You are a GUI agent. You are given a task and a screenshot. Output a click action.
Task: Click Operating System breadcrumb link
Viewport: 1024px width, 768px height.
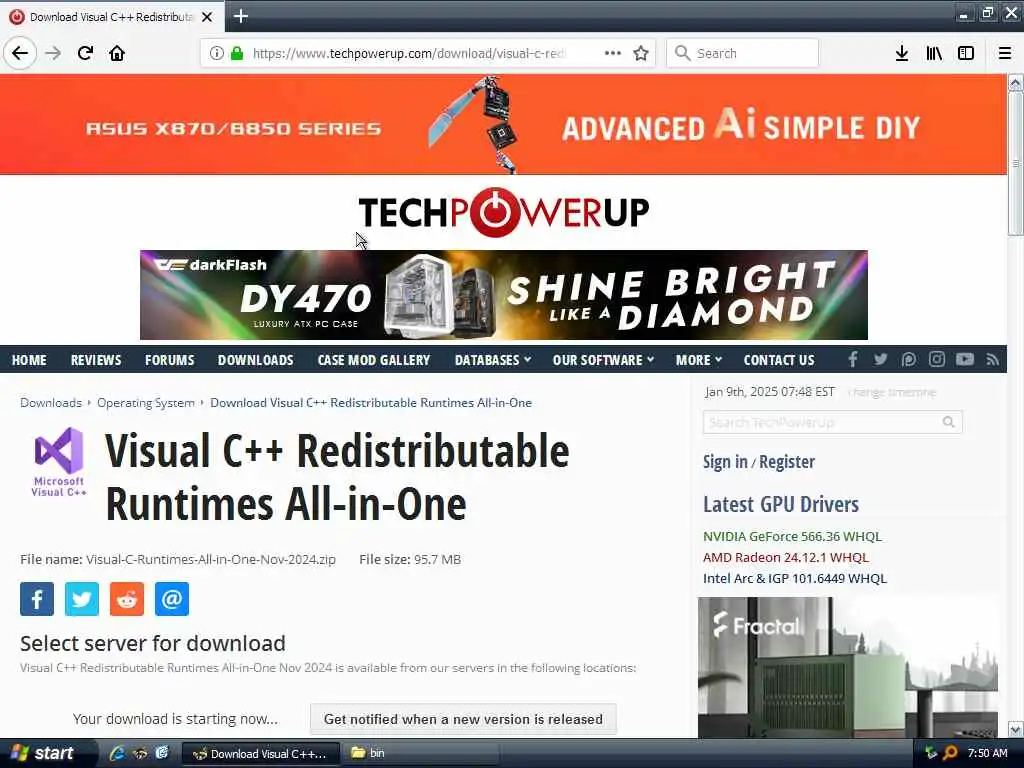tap(146, 402)
